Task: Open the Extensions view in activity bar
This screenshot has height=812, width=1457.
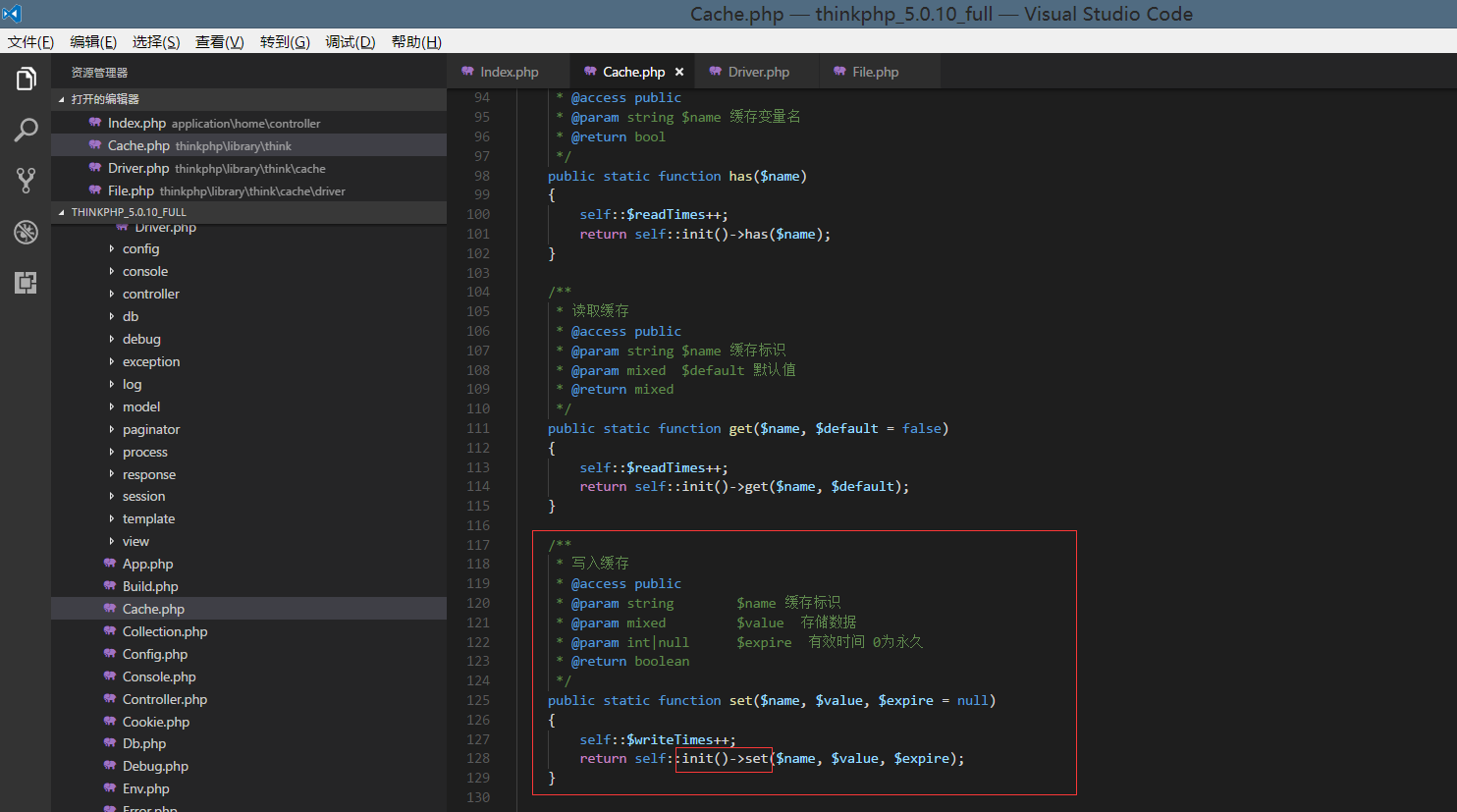Action: (x=26, y=283)
